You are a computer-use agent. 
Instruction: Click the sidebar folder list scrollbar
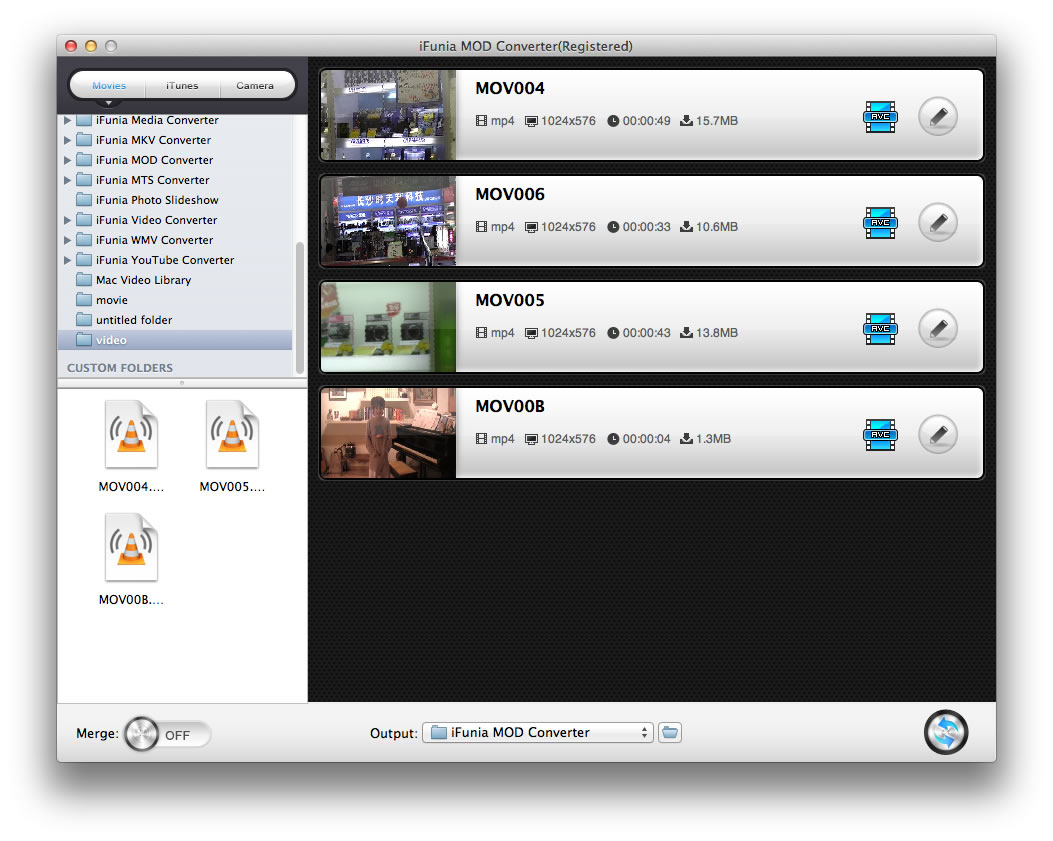click(300, 307)
